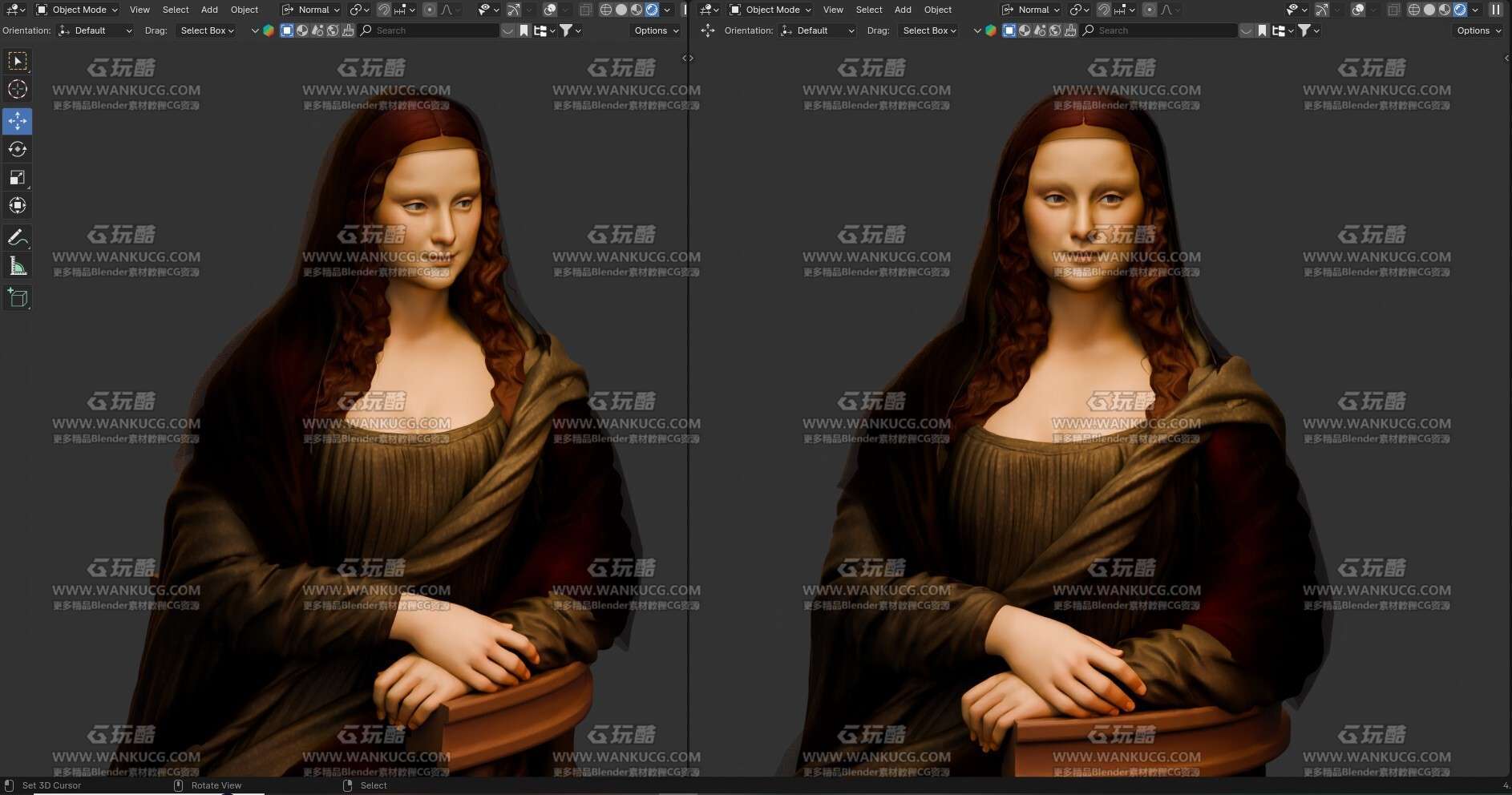Select the Add Cube tool
1512x795 pixels.
[x=17, y=297]
